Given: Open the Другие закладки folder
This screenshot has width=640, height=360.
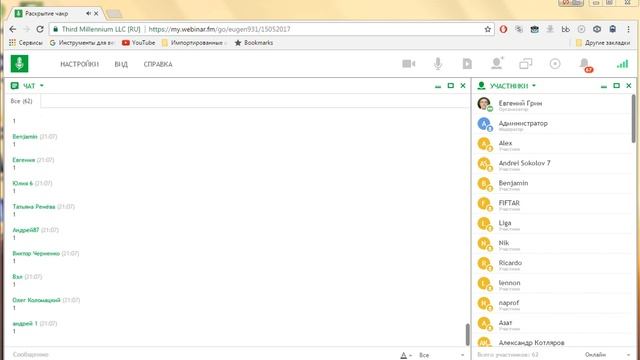Looking at the screenshot, I should [603, 42].
